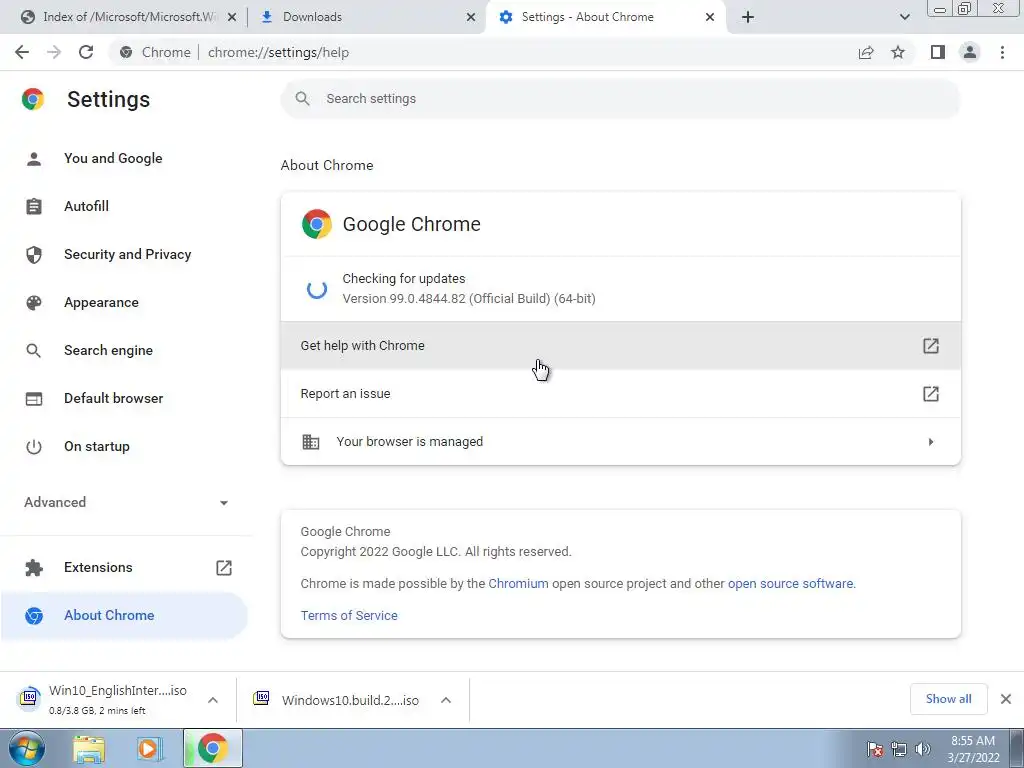Screen dimensions: 1024x768
Task: Open options chevron for Windows10.build download
Action: pyautogui.click(x=446, y=700)
